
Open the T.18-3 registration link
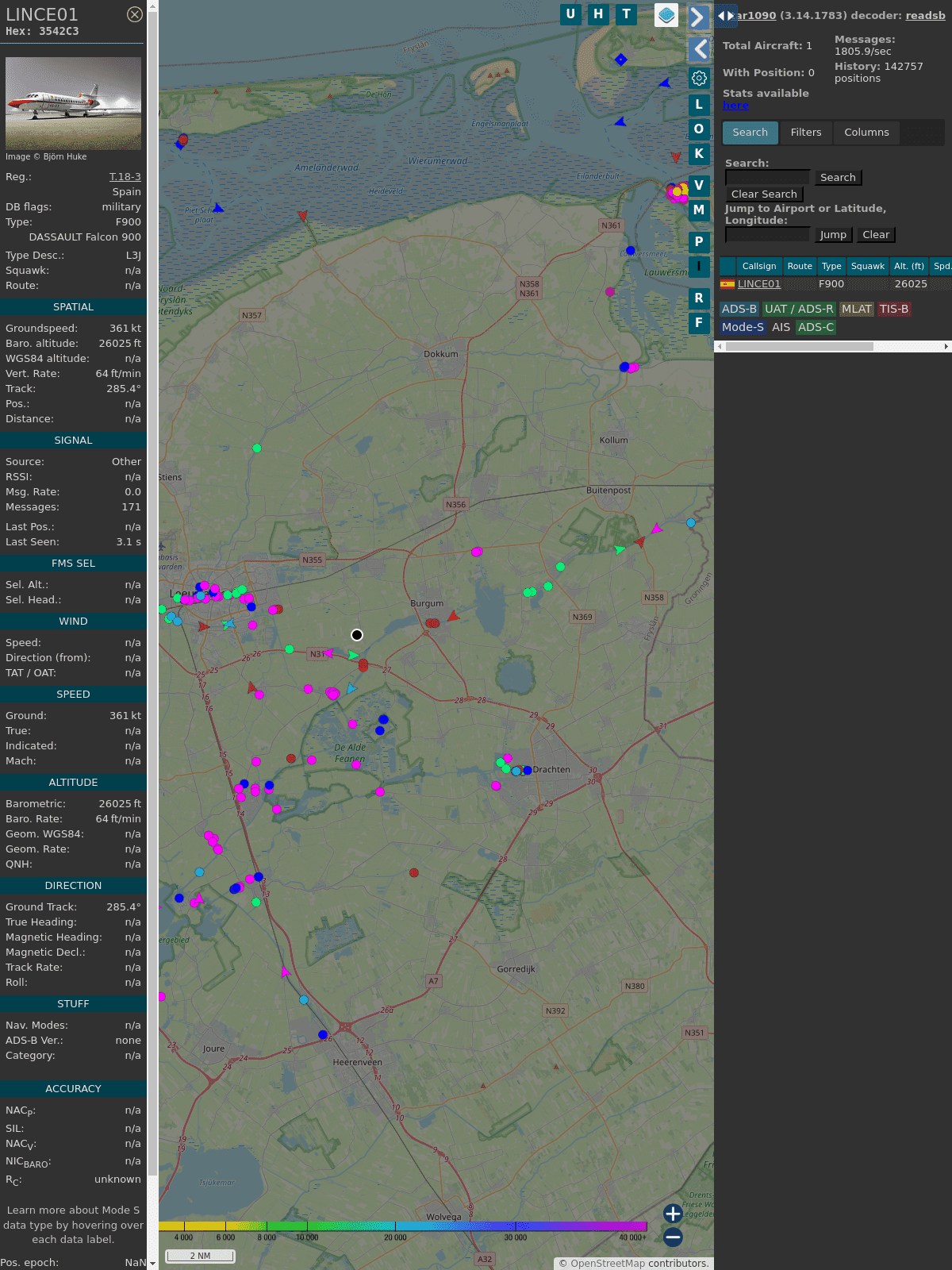pyautogui.click(x=125, y=177)
